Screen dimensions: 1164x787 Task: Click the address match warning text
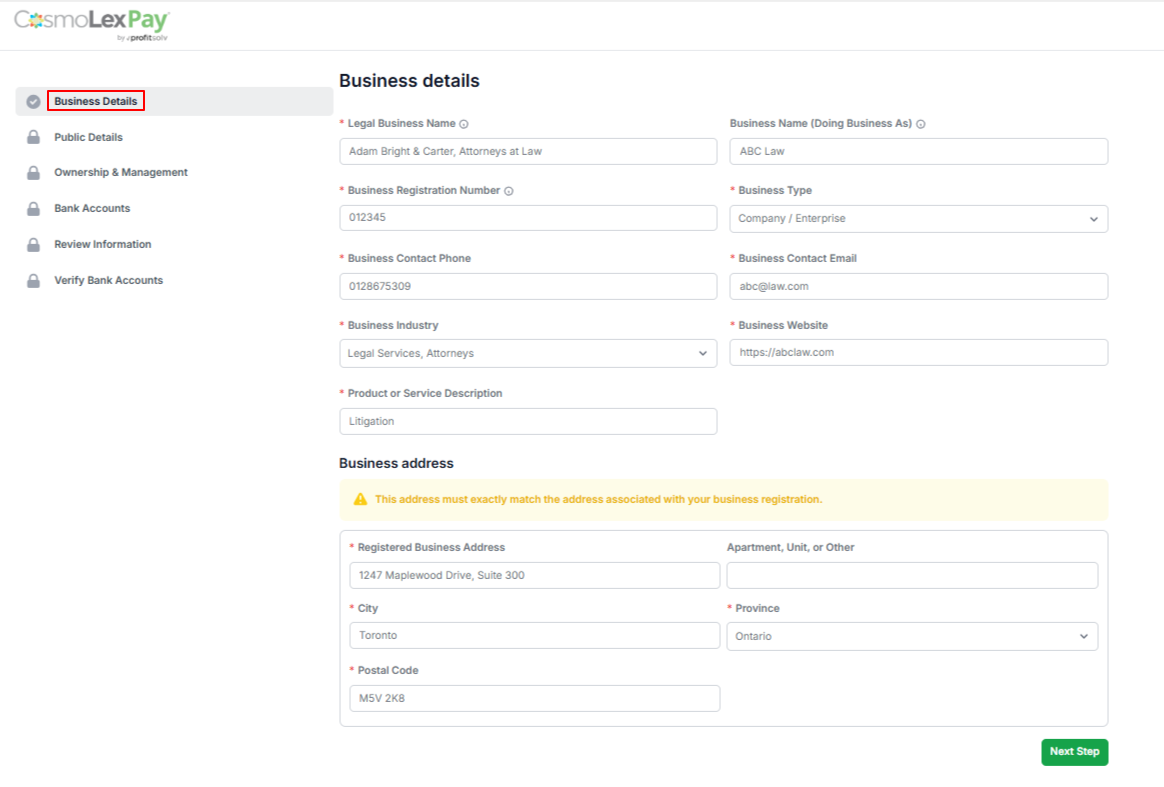(x=598, y=500)
